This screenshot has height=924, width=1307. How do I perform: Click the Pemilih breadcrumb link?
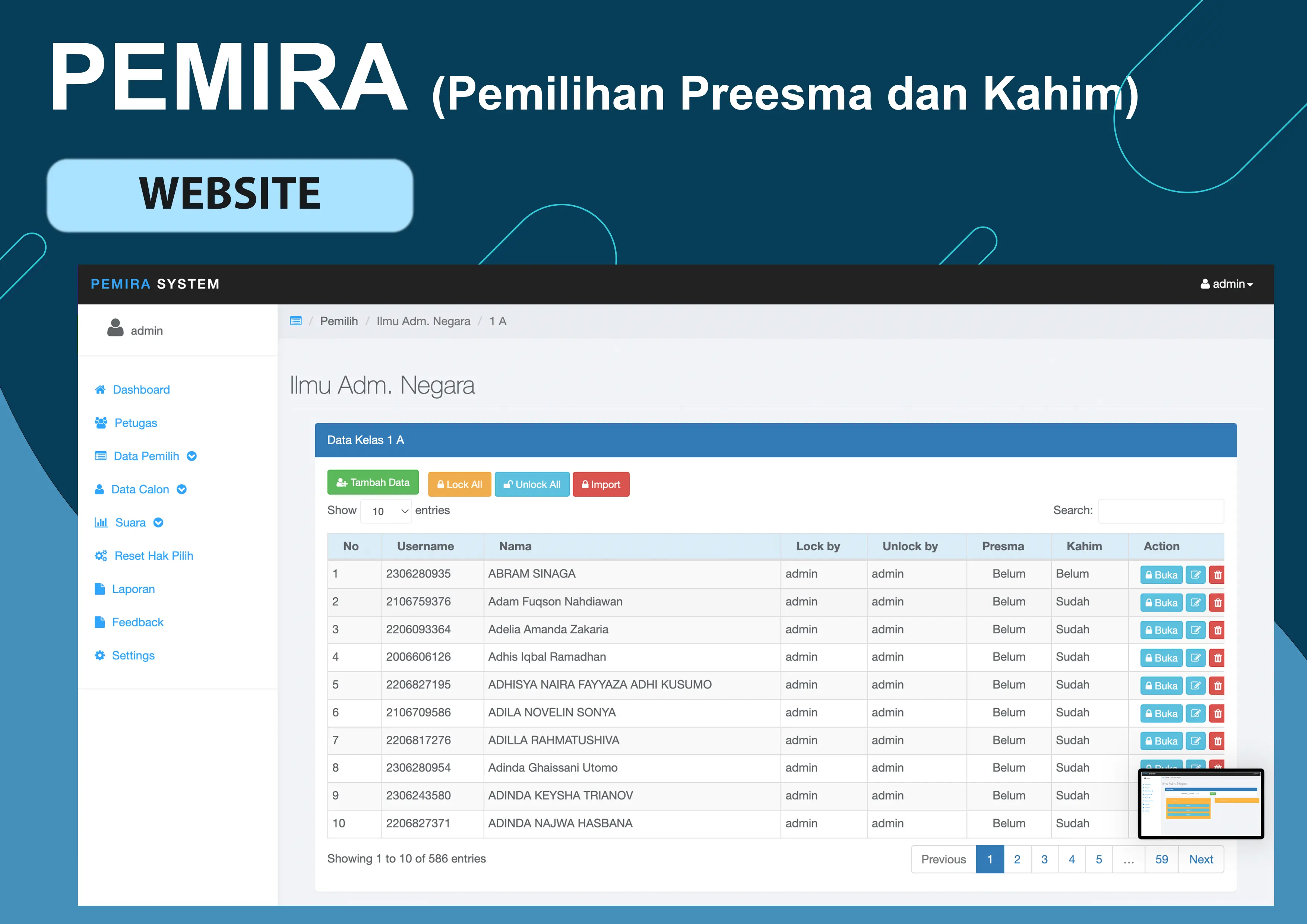tap(339, 321)
